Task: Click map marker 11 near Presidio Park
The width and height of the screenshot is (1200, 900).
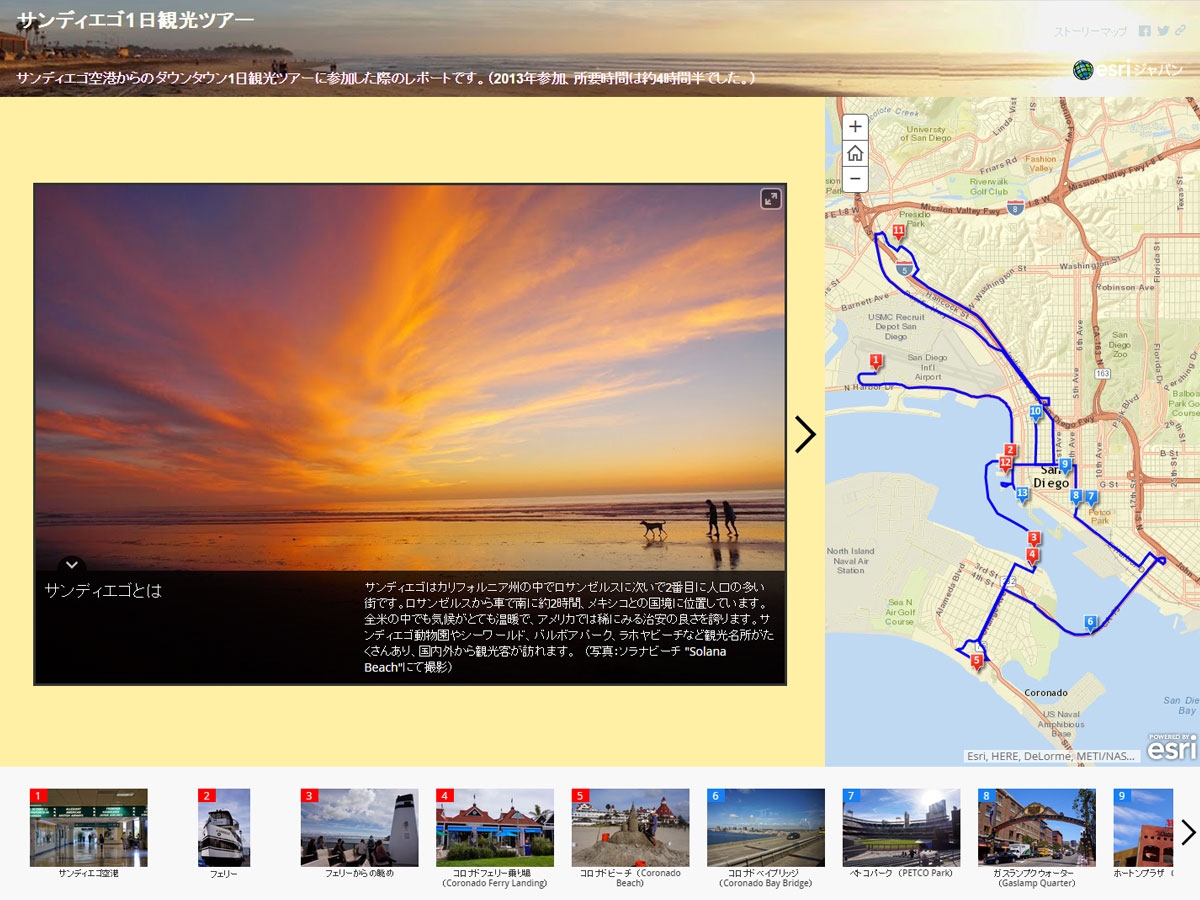Action: 898,232
